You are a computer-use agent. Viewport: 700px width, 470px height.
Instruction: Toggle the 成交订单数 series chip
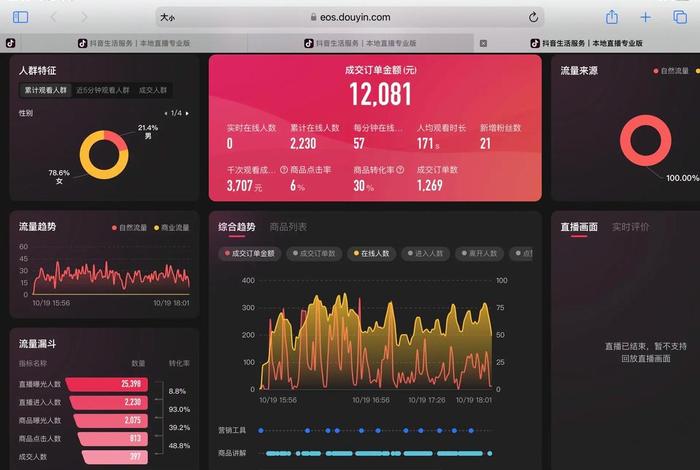pyautogui.click(x=314, y=254)
